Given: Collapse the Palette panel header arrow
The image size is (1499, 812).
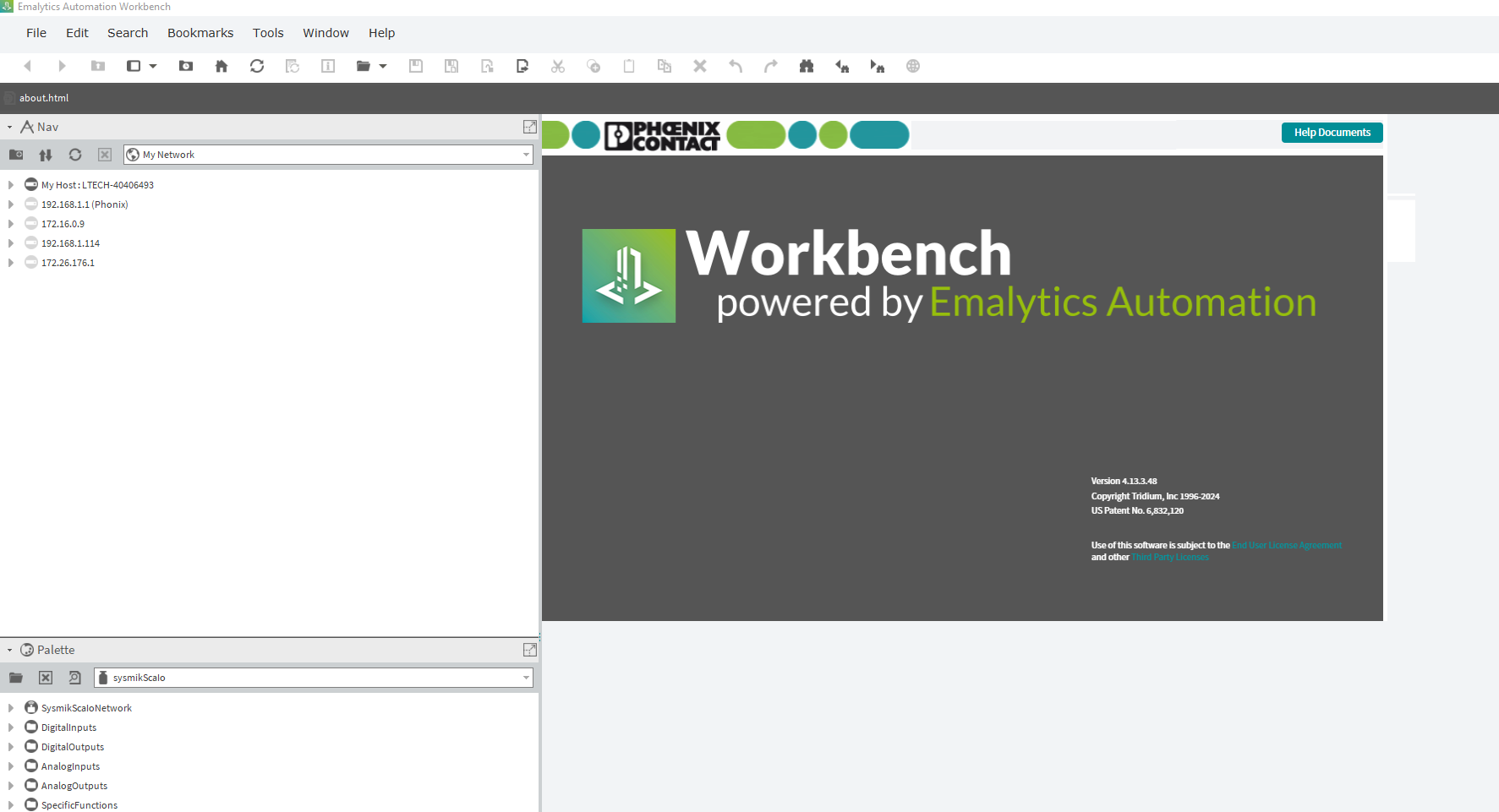Looking at the screenshot, I should pos(9,650).
